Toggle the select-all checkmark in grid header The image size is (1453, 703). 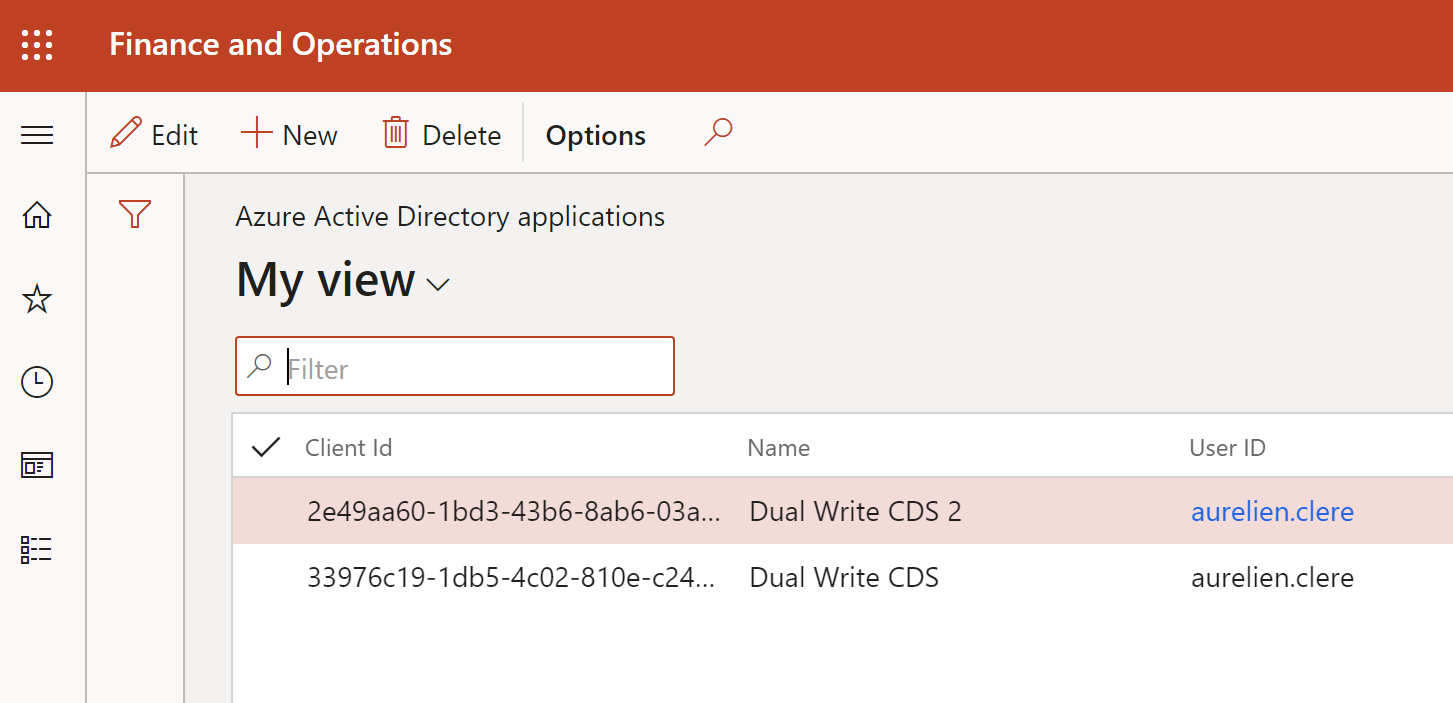(266, 447)
